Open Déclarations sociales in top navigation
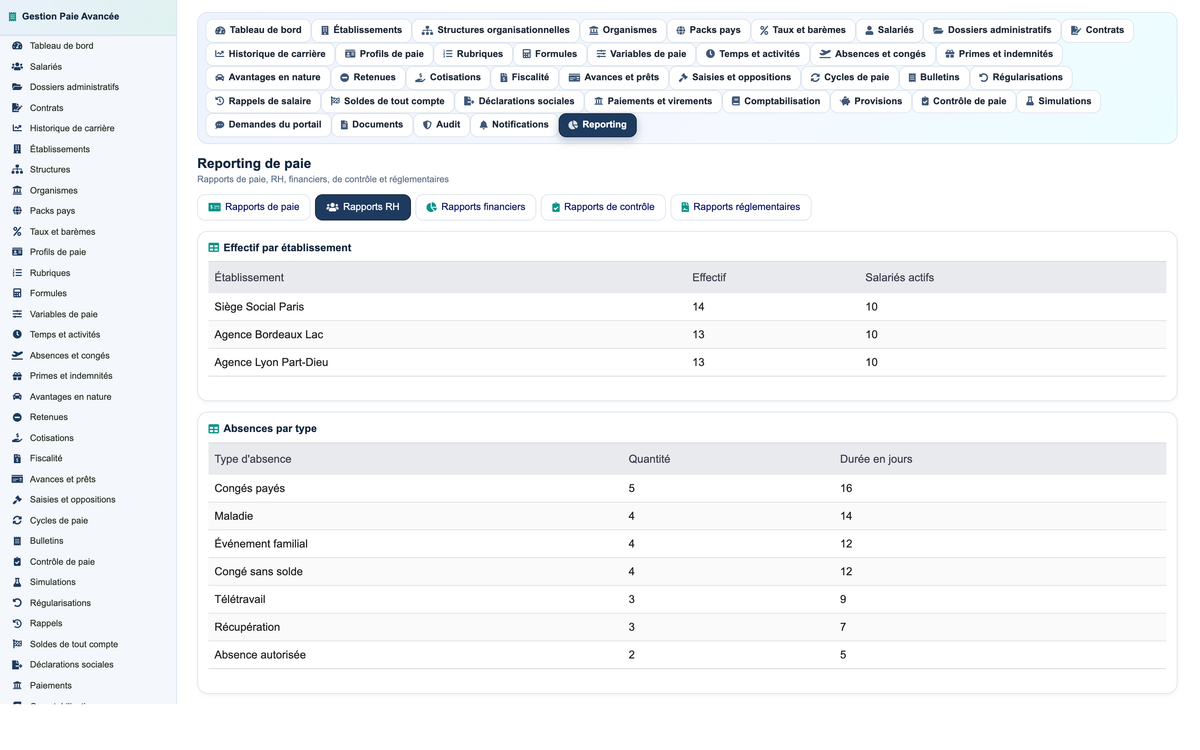Viewport: 1200px width, 750px height. pos(520,101)
